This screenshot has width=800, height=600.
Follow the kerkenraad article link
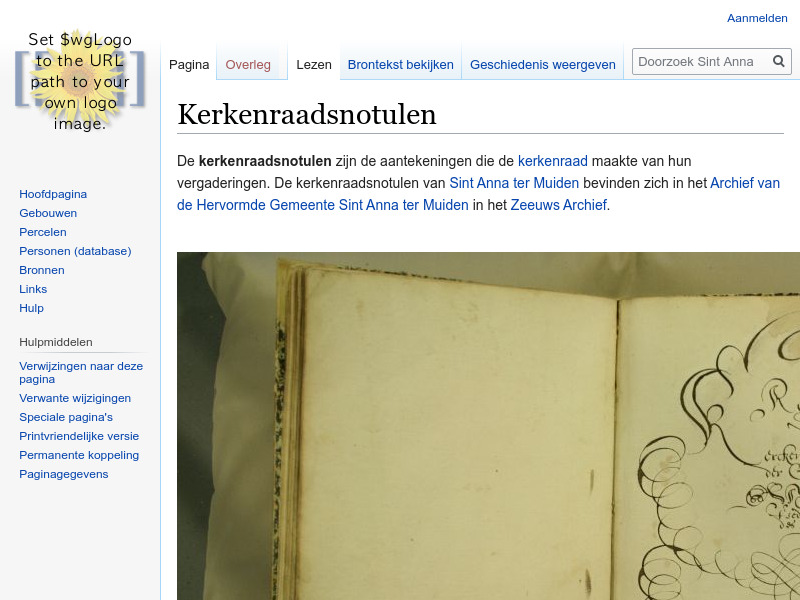point(552,161)
